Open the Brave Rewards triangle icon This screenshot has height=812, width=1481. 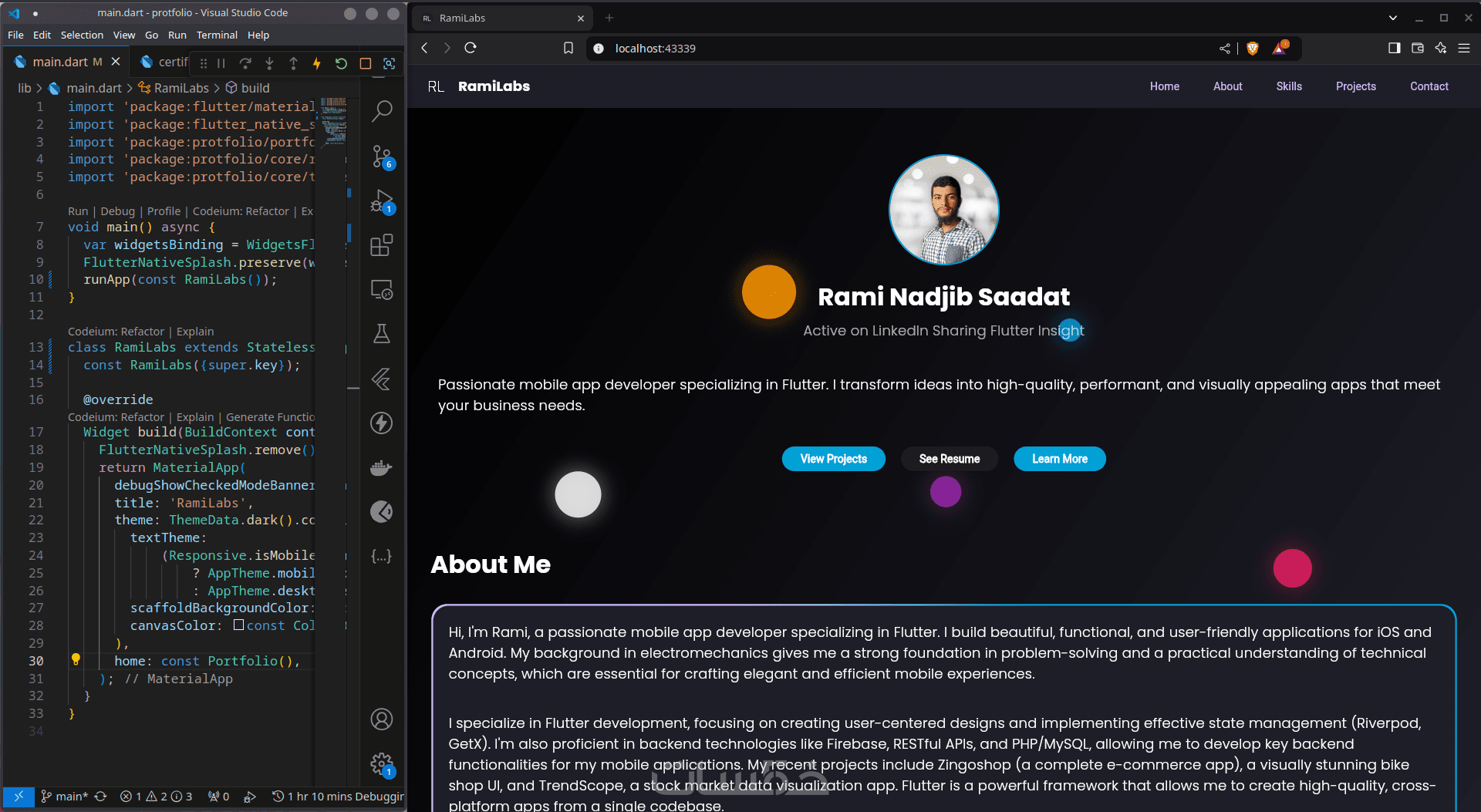(1280, 48)
